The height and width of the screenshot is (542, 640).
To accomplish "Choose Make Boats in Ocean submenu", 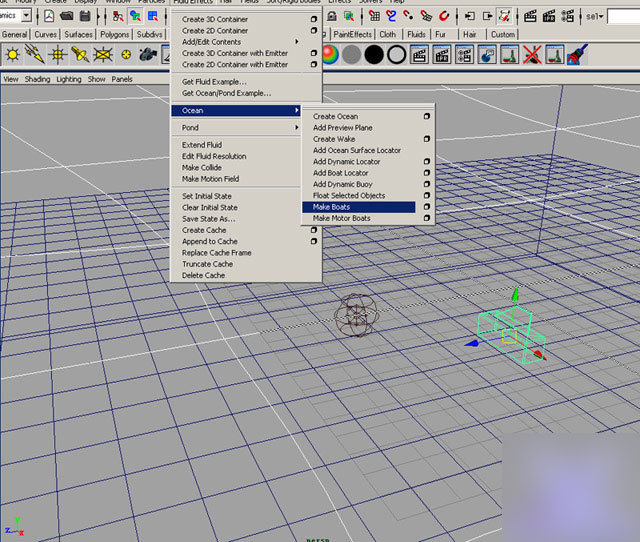I will pos(359,207).
